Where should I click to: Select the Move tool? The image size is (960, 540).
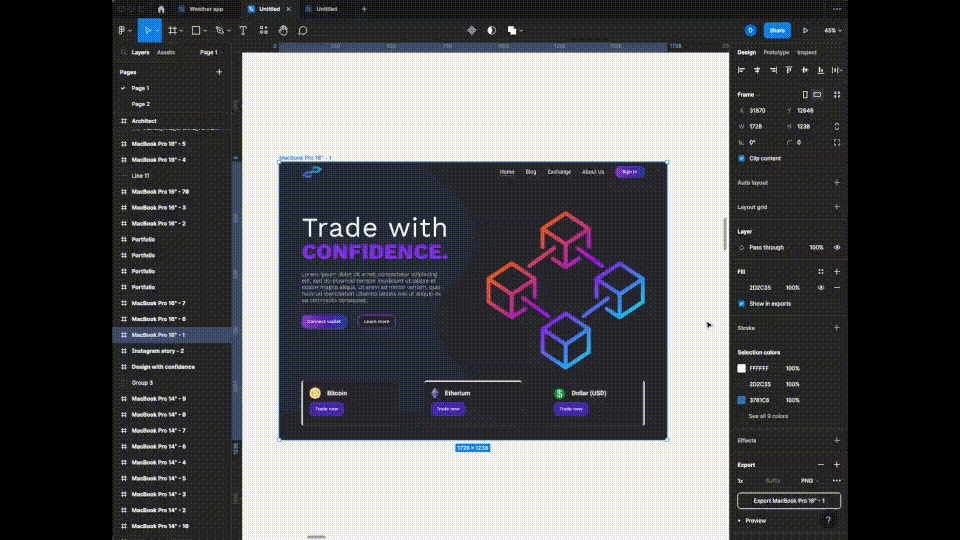pyautogui.click(x=147, y=30)
